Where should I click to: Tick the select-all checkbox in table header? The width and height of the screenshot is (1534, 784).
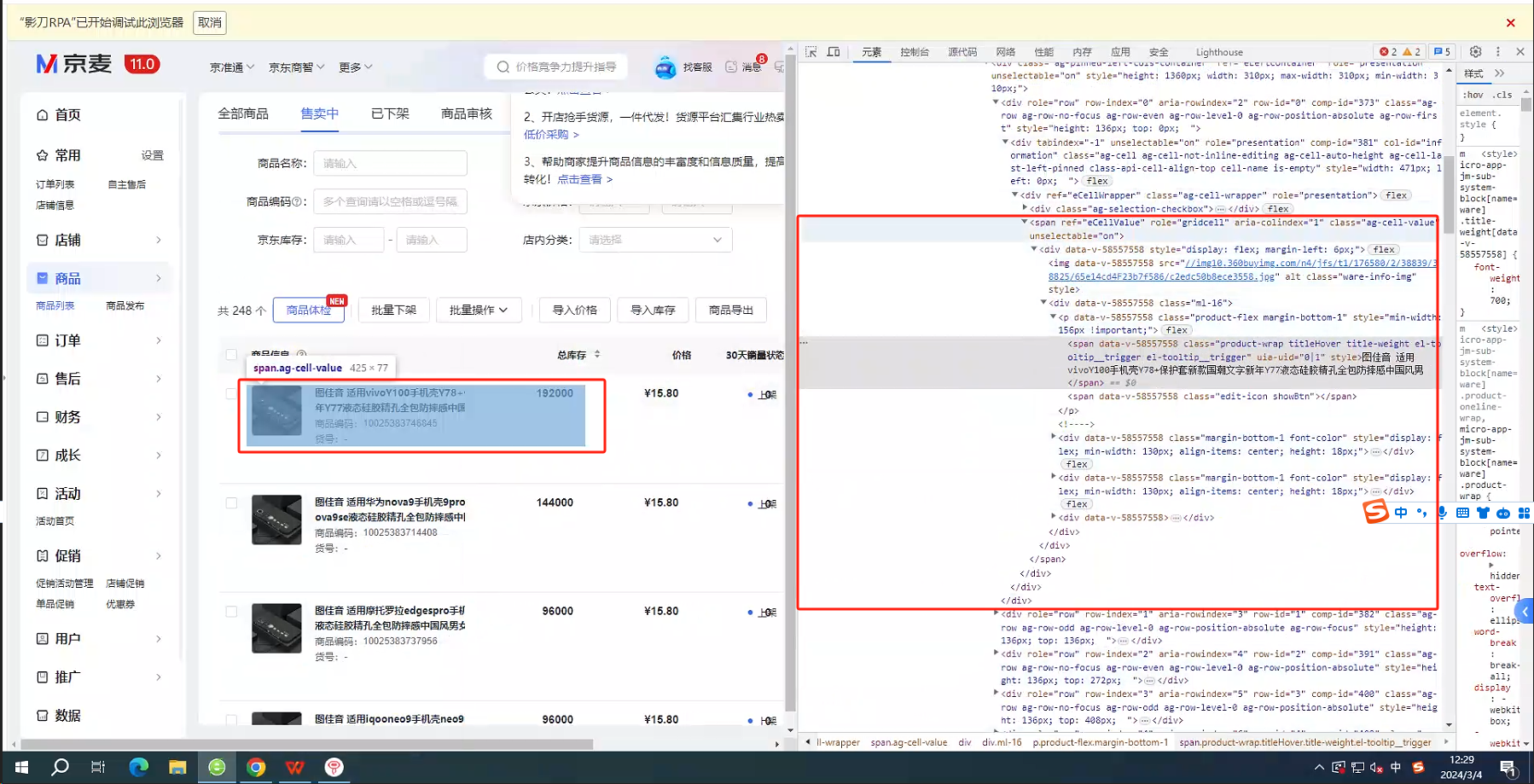pos(231,355)
